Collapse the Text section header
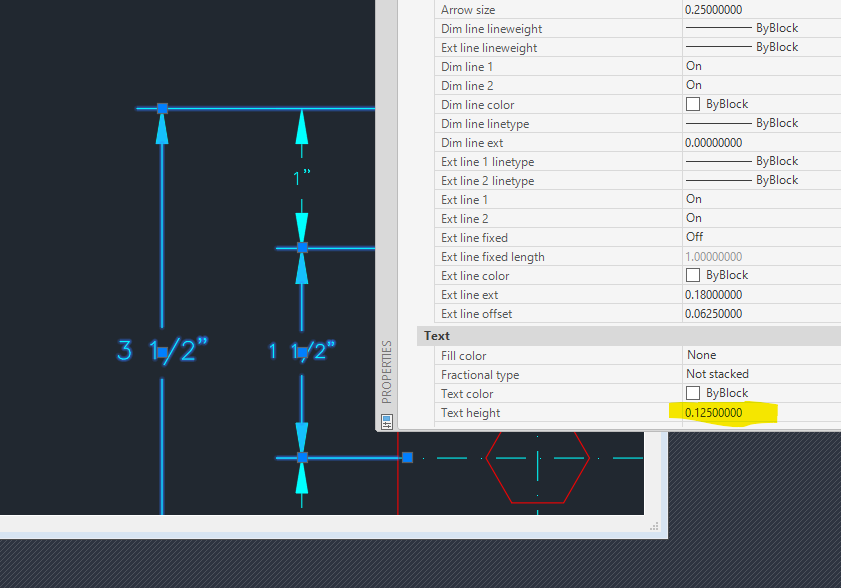This screenshot has height=588, width=841. [629, 336]
